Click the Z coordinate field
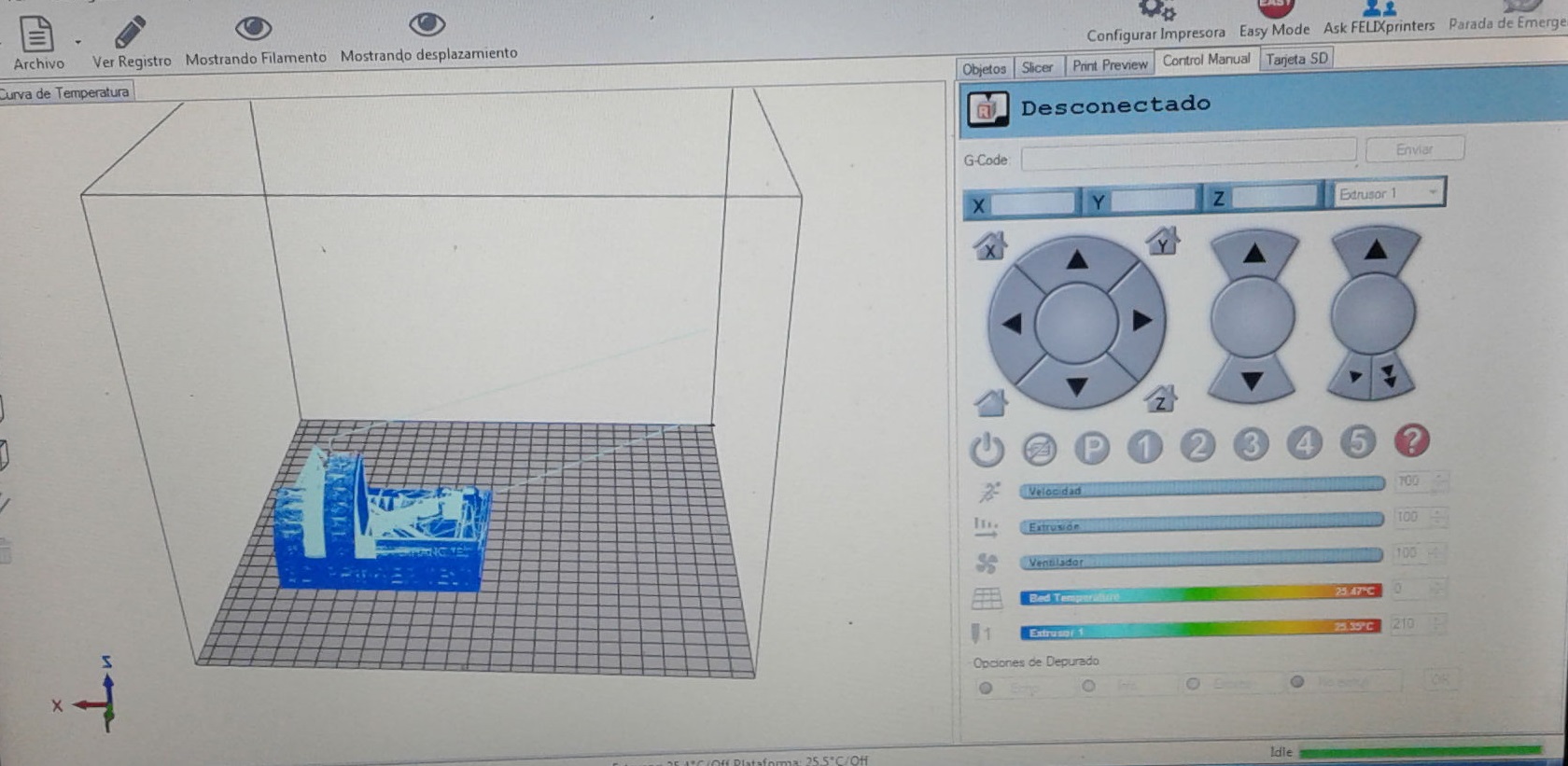The image size is (1568, 766). (x=1273, y=197)
